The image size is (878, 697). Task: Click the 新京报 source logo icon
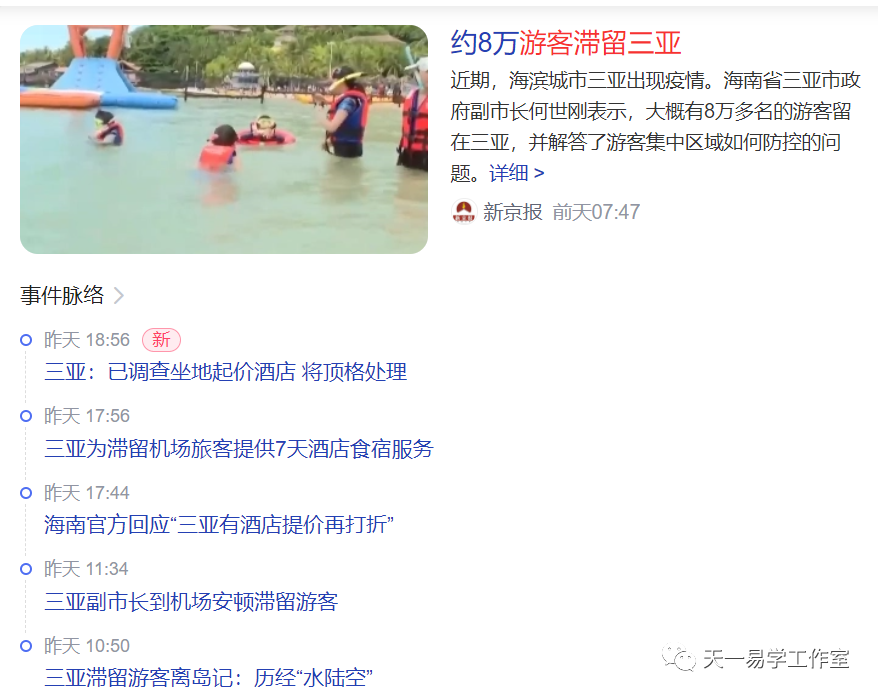pyautogui.click(x=464, y=212)
